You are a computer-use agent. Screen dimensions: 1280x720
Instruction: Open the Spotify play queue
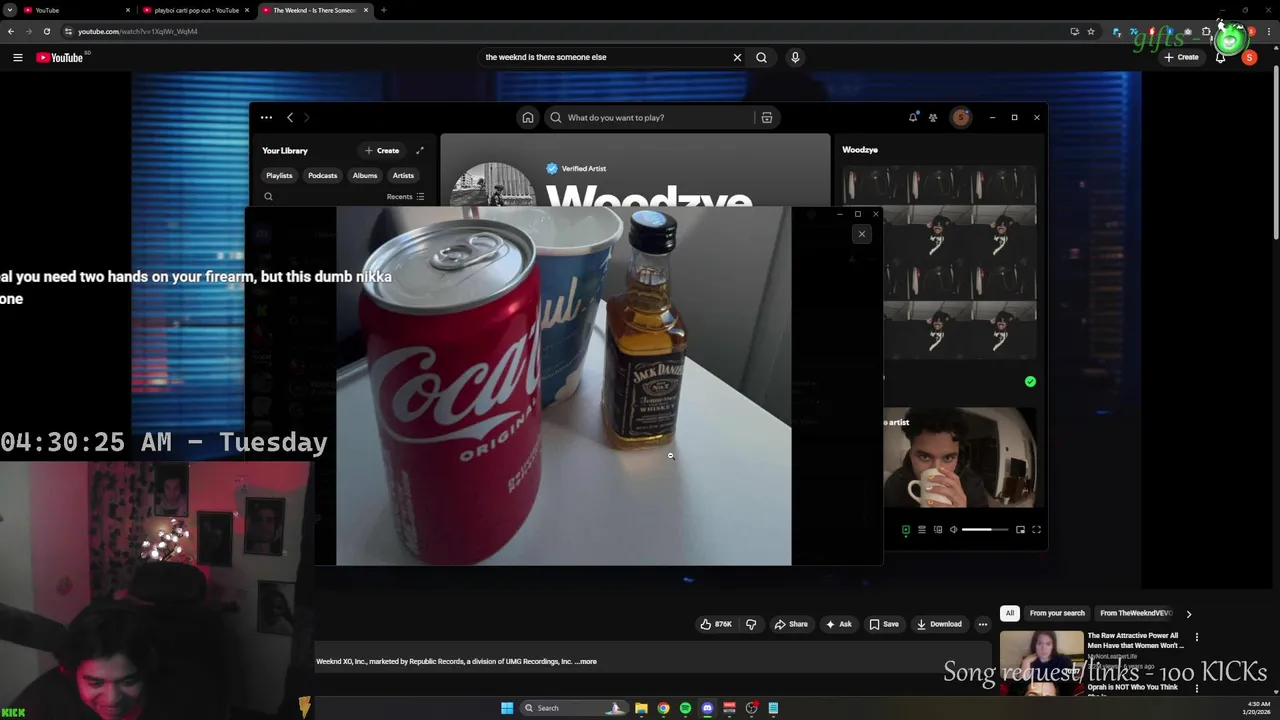tap(922, 530)
